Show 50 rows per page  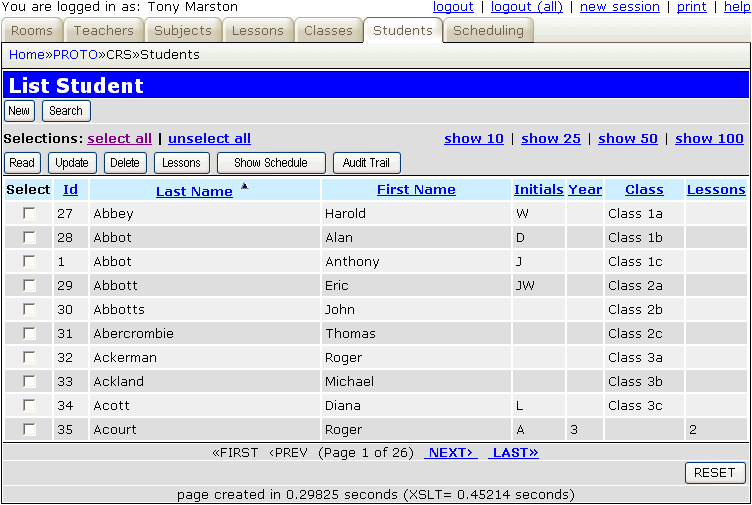[627, 139]
